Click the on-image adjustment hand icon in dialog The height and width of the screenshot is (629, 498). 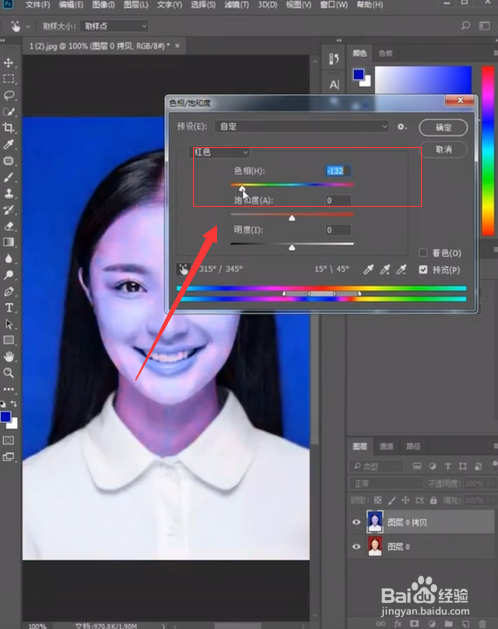point(183,269)
